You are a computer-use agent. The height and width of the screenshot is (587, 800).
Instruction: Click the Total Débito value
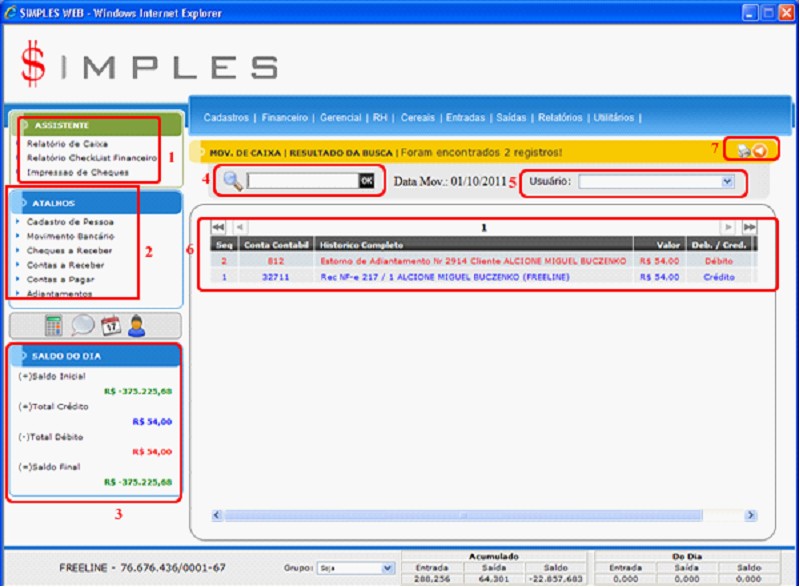click(x=152, y=451)
